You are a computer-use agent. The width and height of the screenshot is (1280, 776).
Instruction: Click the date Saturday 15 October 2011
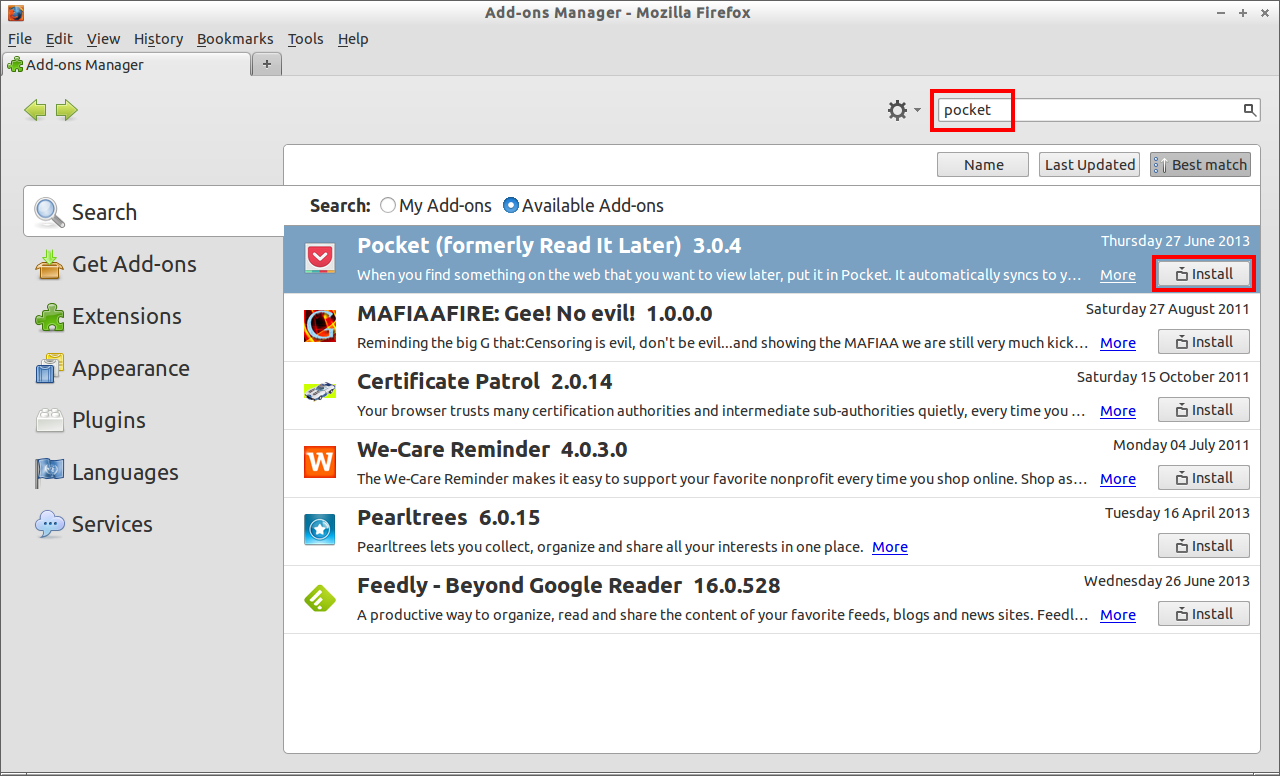pos(1163,377)
